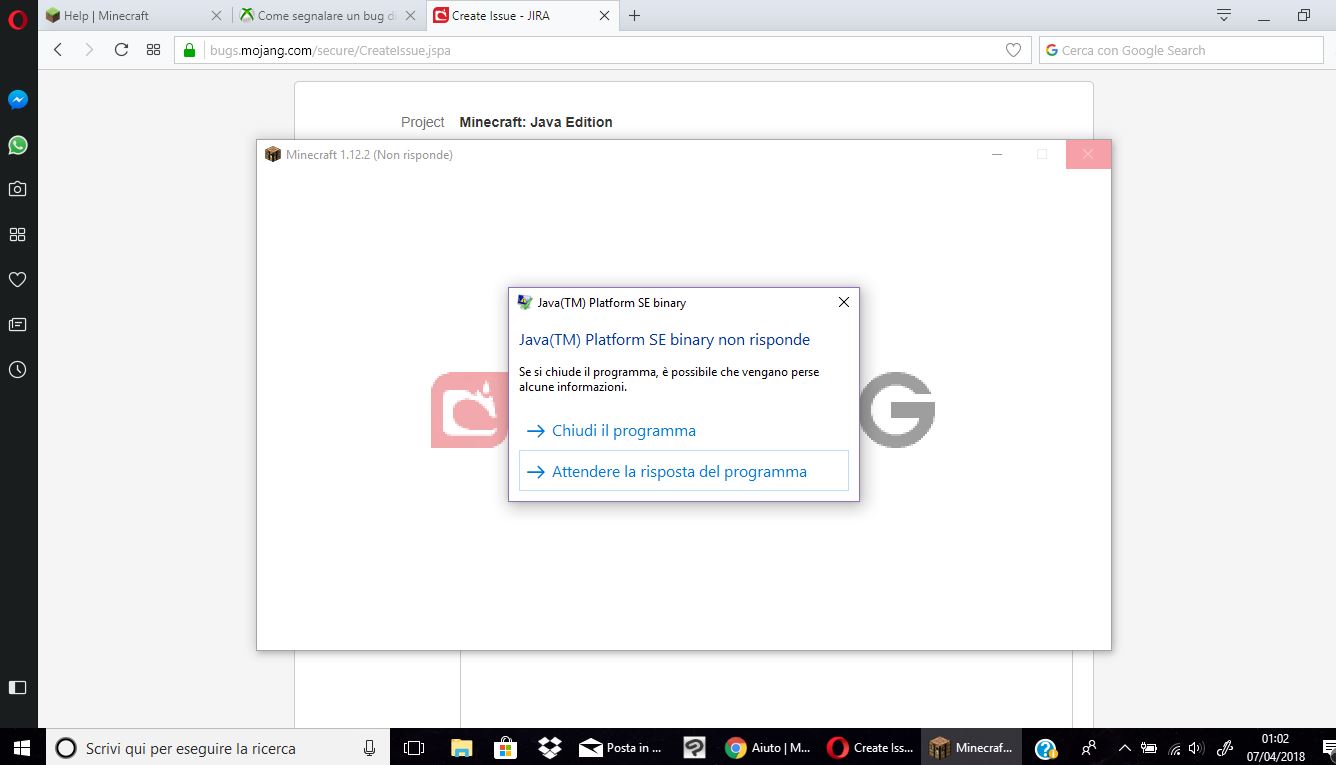The image size is (1336, 765).
Task: Click the Windows search box on taskbar
Action: point(218,747)
